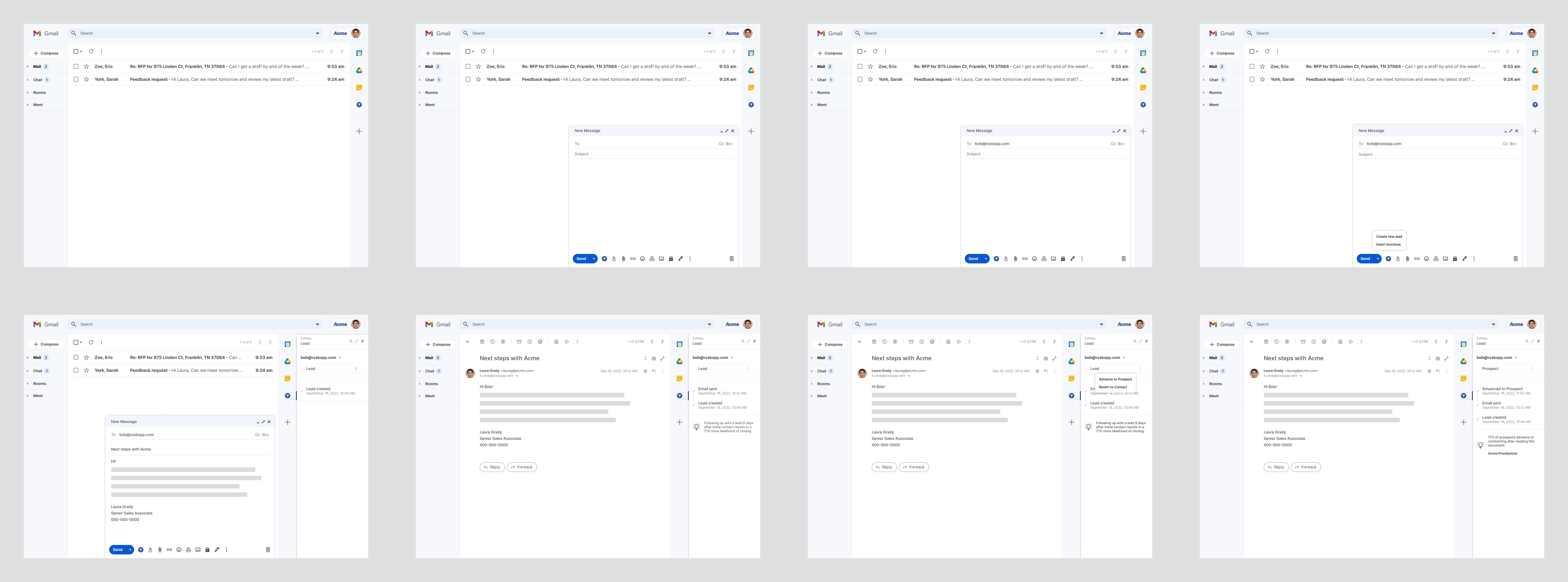The width and height of the screenshot is (1568, 582).
Task: Click add-to-tasks checkmark icon in Prospect-status mockup
Action: click(1324, 342)
